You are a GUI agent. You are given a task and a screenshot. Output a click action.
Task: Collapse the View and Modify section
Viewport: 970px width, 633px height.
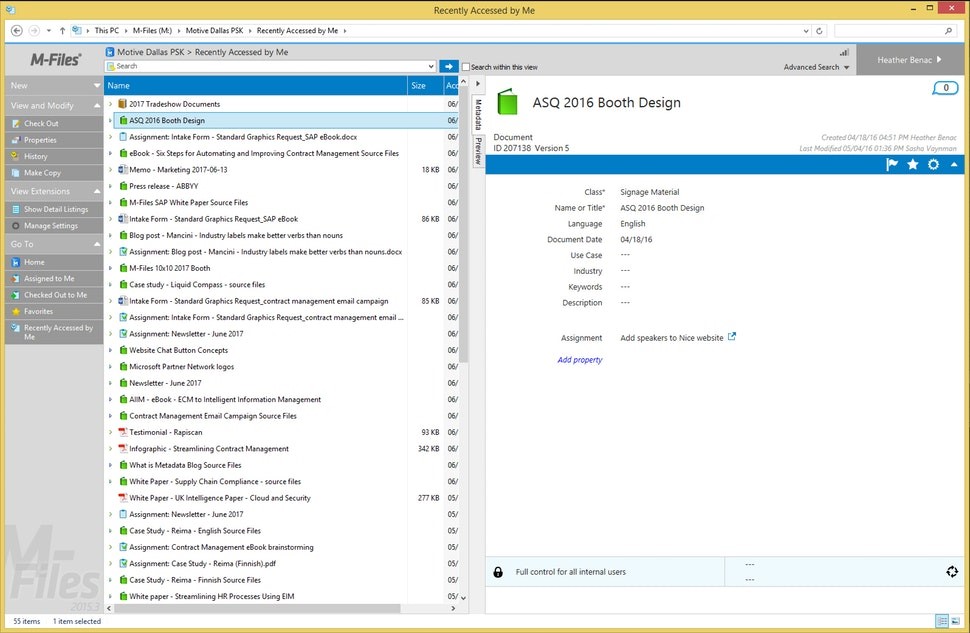(97, 105)
